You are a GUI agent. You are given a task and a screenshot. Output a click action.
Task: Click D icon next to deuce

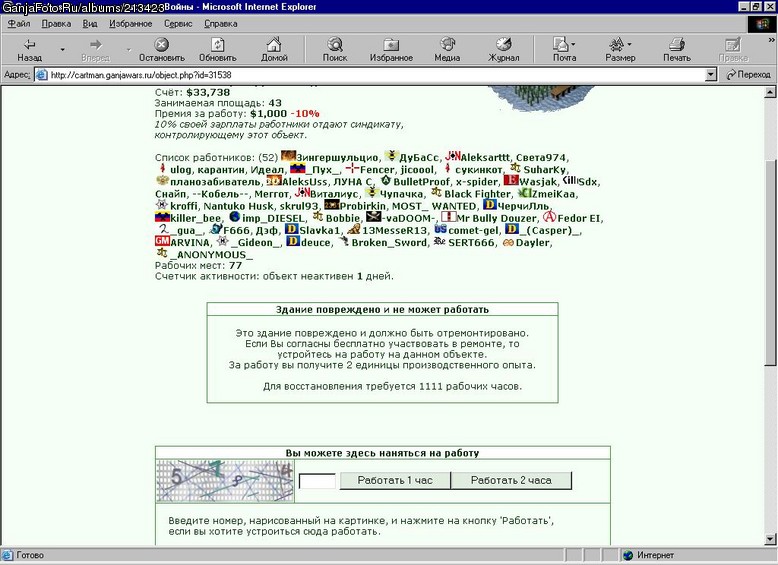click(x=293, y=241)
